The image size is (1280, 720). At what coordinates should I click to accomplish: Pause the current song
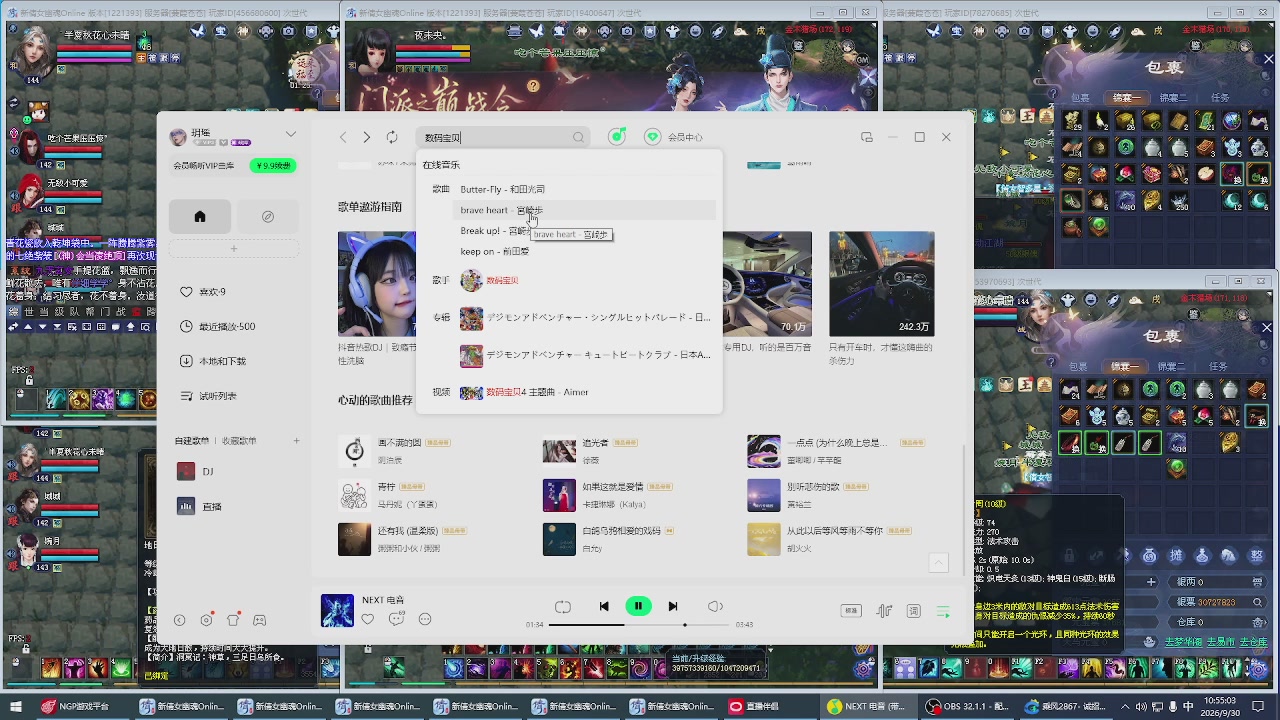pos(638,606)
